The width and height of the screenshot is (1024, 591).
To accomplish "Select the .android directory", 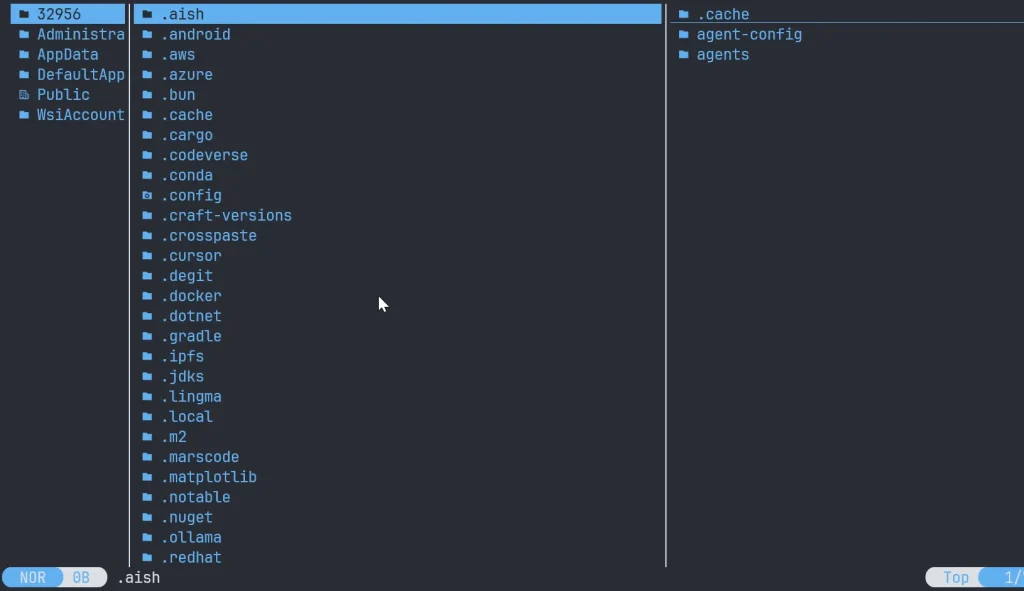I will point(196,35).
